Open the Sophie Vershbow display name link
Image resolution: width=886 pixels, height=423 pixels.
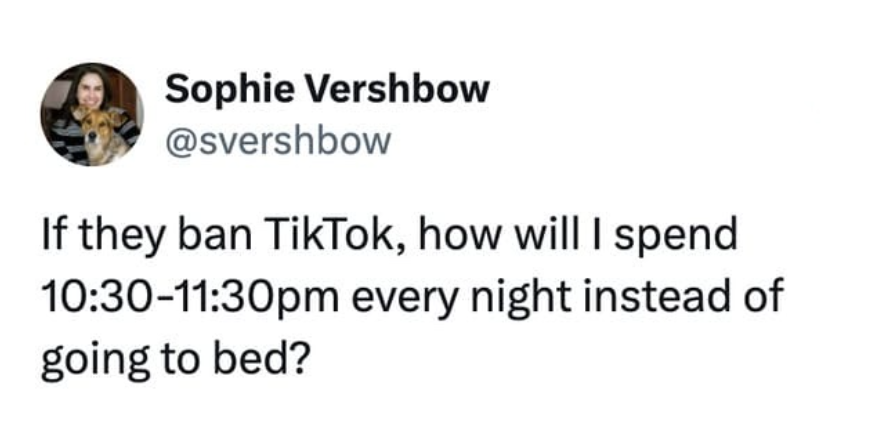pos(327,90)
